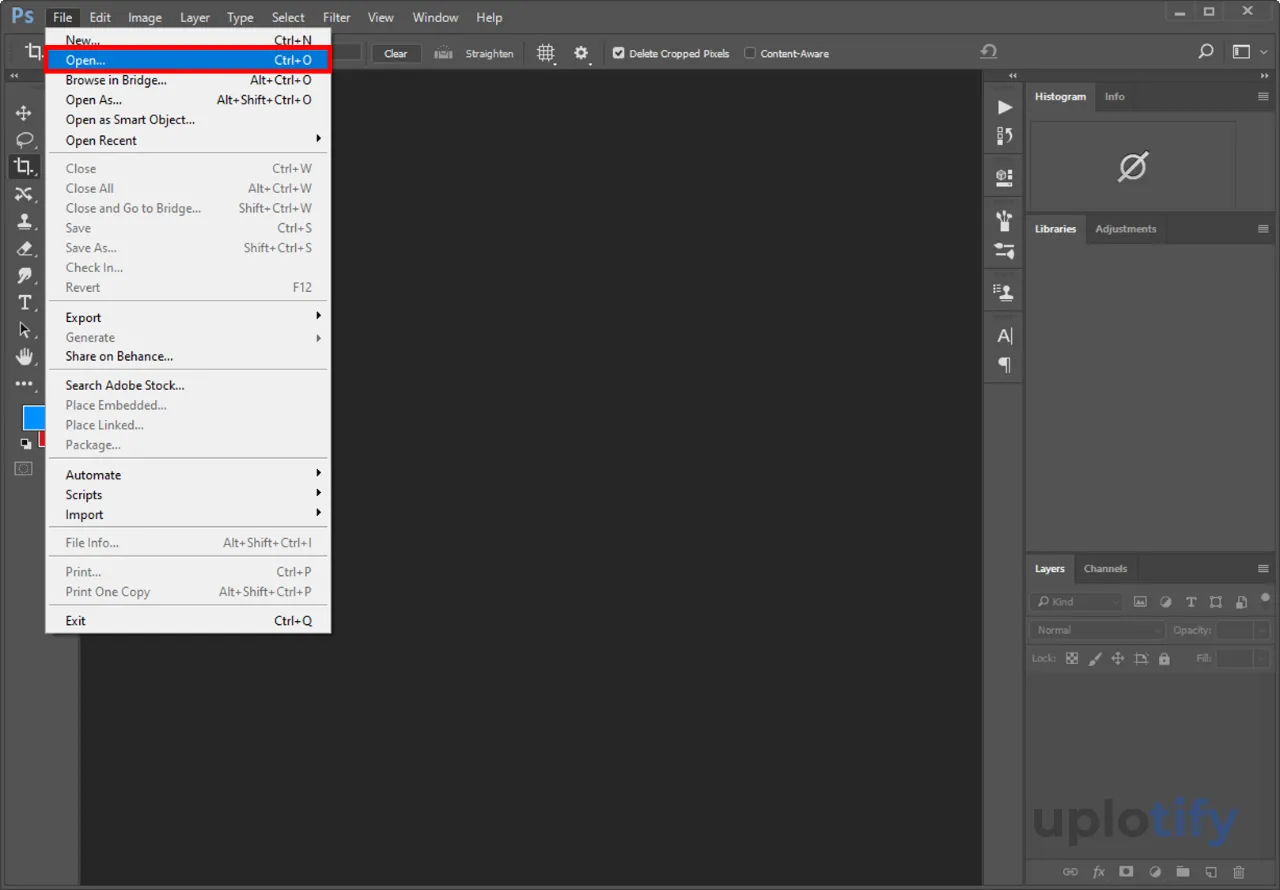Image resolution: width=1280 pixels, height=890 pixels.
Task: Open the Kind filter dropdown
Action: (1076, 602)
